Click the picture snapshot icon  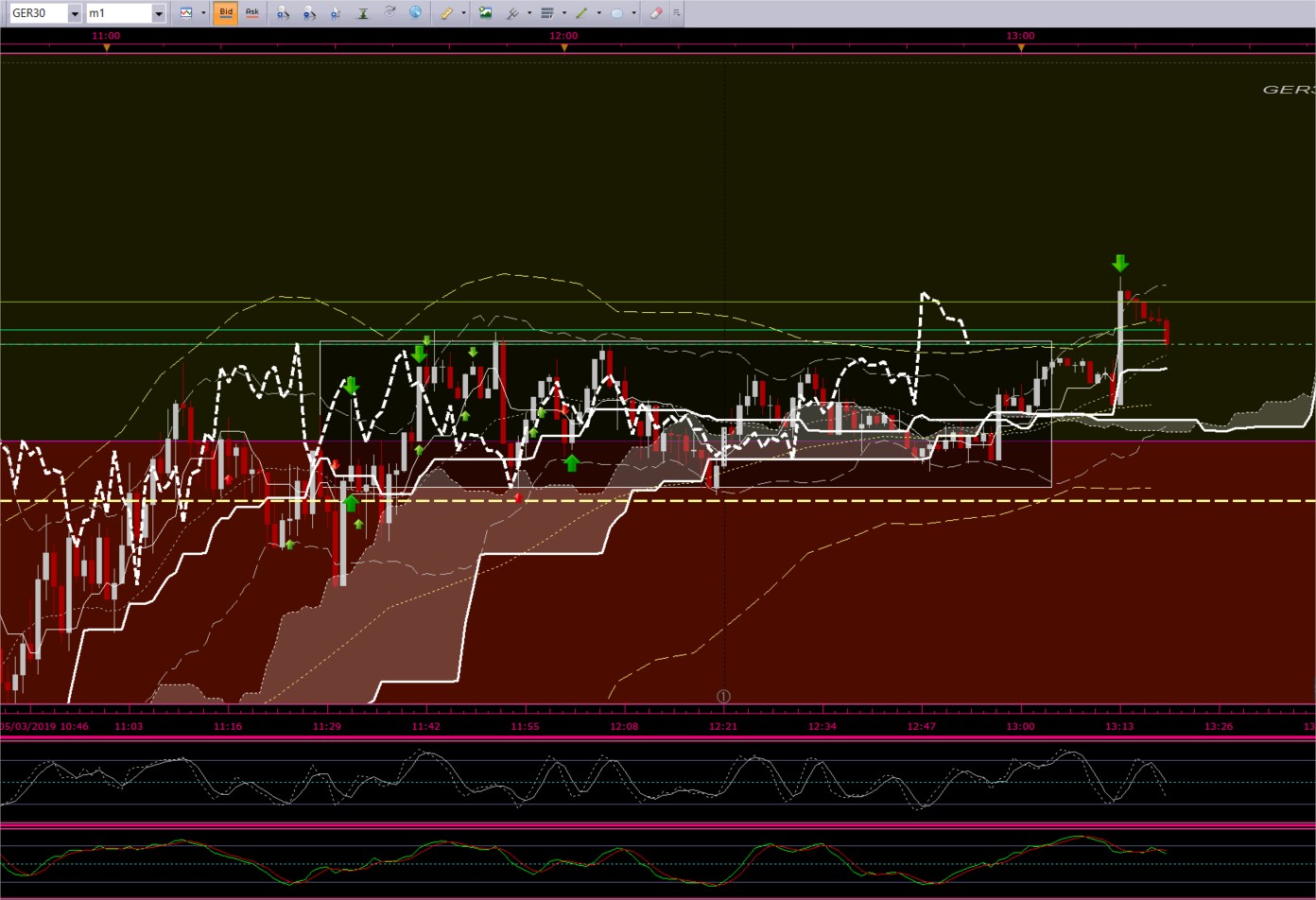(x=486, y=12)
